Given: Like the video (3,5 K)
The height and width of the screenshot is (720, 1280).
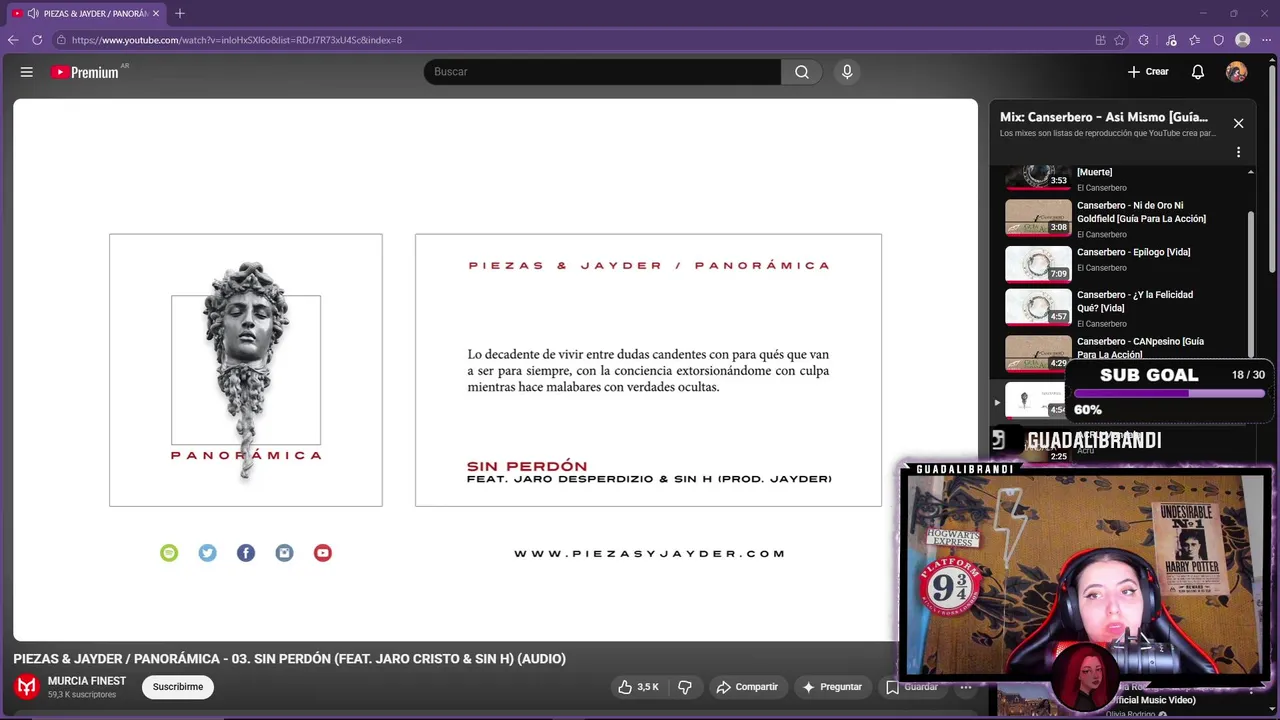Looking at the screenshot, I should pyautogui.click(x=638, y=687).
